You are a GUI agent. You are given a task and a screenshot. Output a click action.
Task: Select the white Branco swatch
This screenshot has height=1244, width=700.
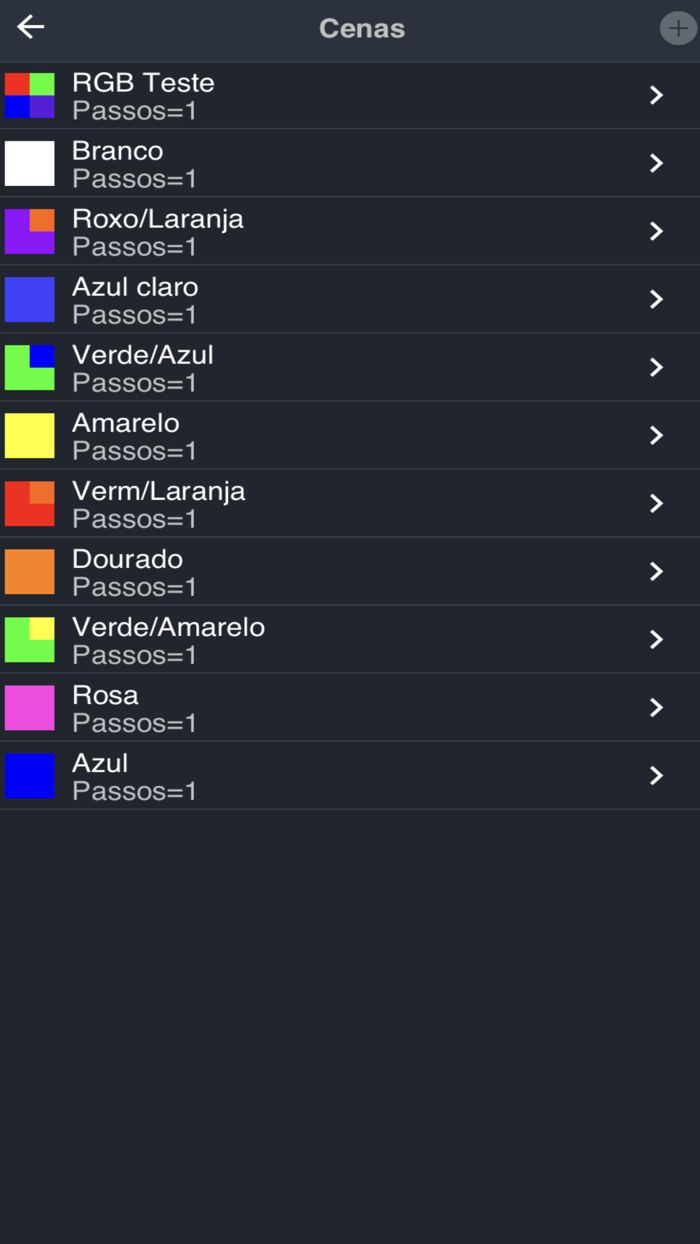point(29,163)
